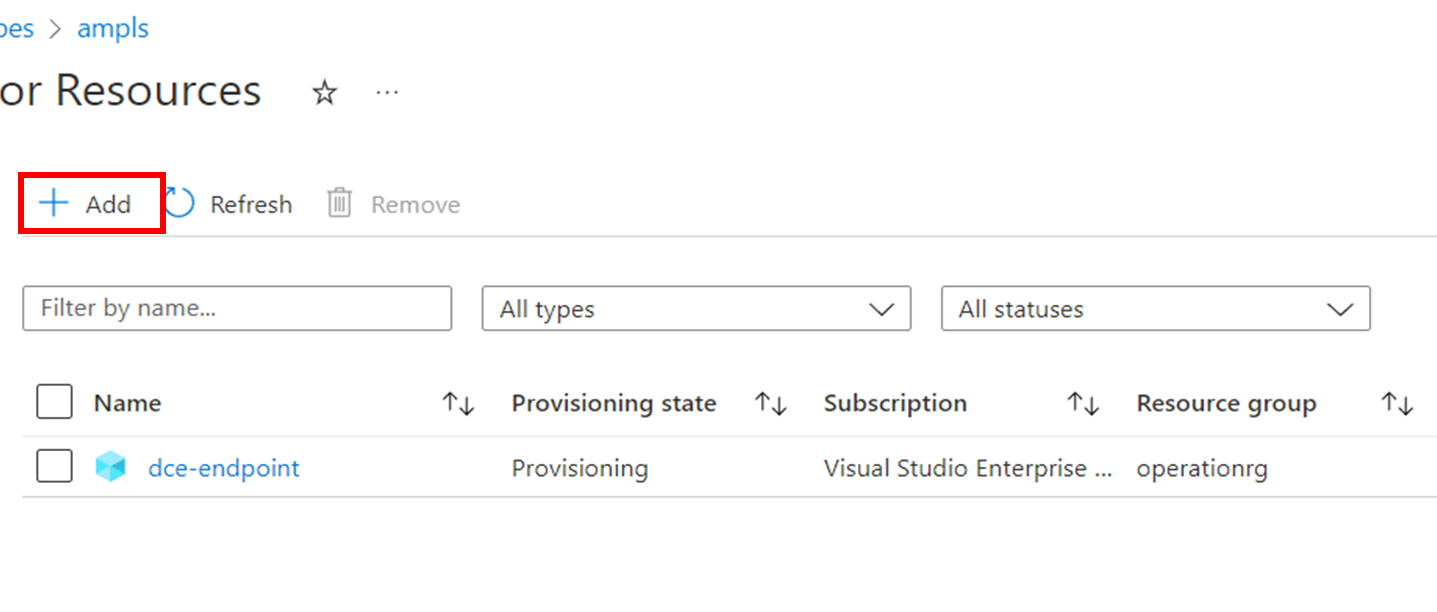Click the Name column header
This screenshot has width=1437, height=612.
pyautogui.click(x=127, y=403)
